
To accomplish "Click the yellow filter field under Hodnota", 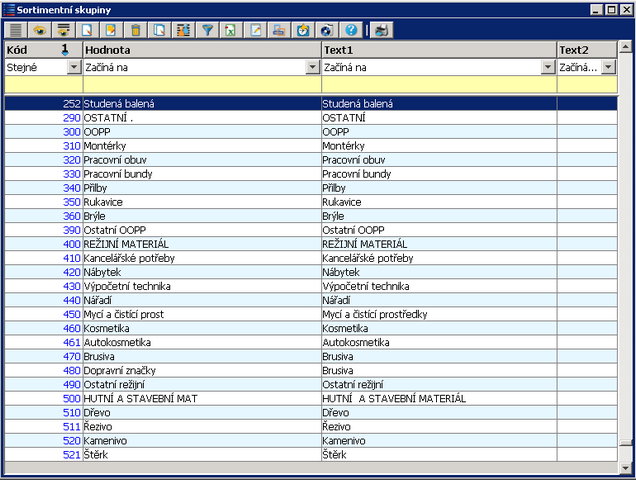I will [x=200, y=85].
